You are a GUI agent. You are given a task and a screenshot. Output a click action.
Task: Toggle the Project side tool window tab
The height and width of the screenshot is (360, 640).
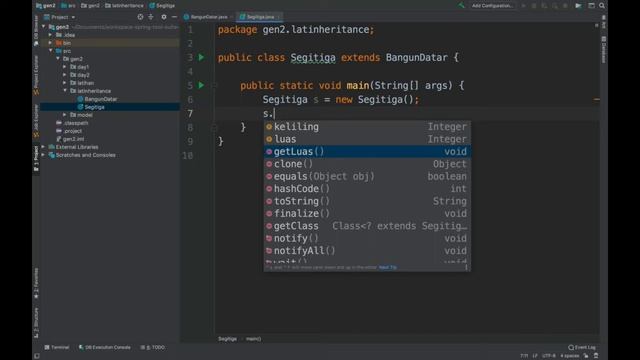point(36,158)
